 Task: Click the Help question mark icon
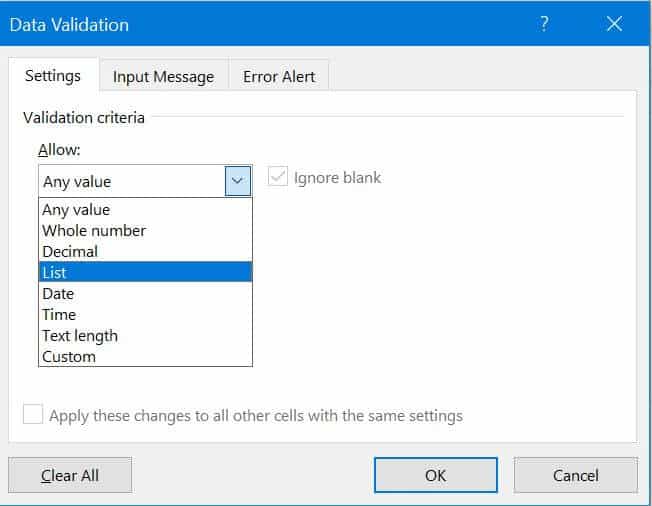coord(544,24)
